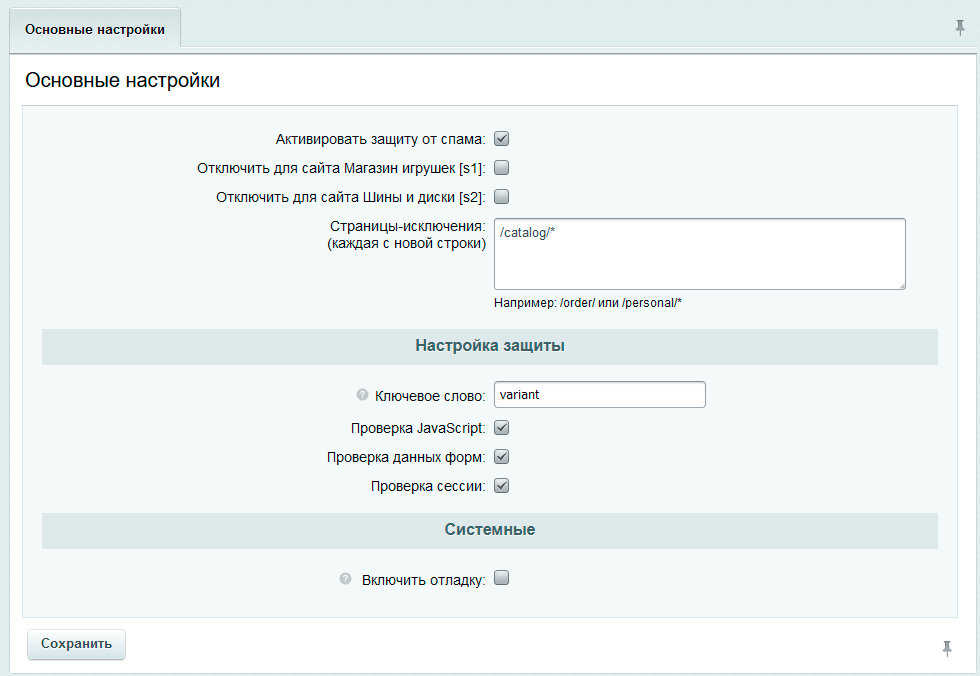
Task: Uncheck Проверка JavaScript
Action: pyautogui.click(x=501, y=427)
